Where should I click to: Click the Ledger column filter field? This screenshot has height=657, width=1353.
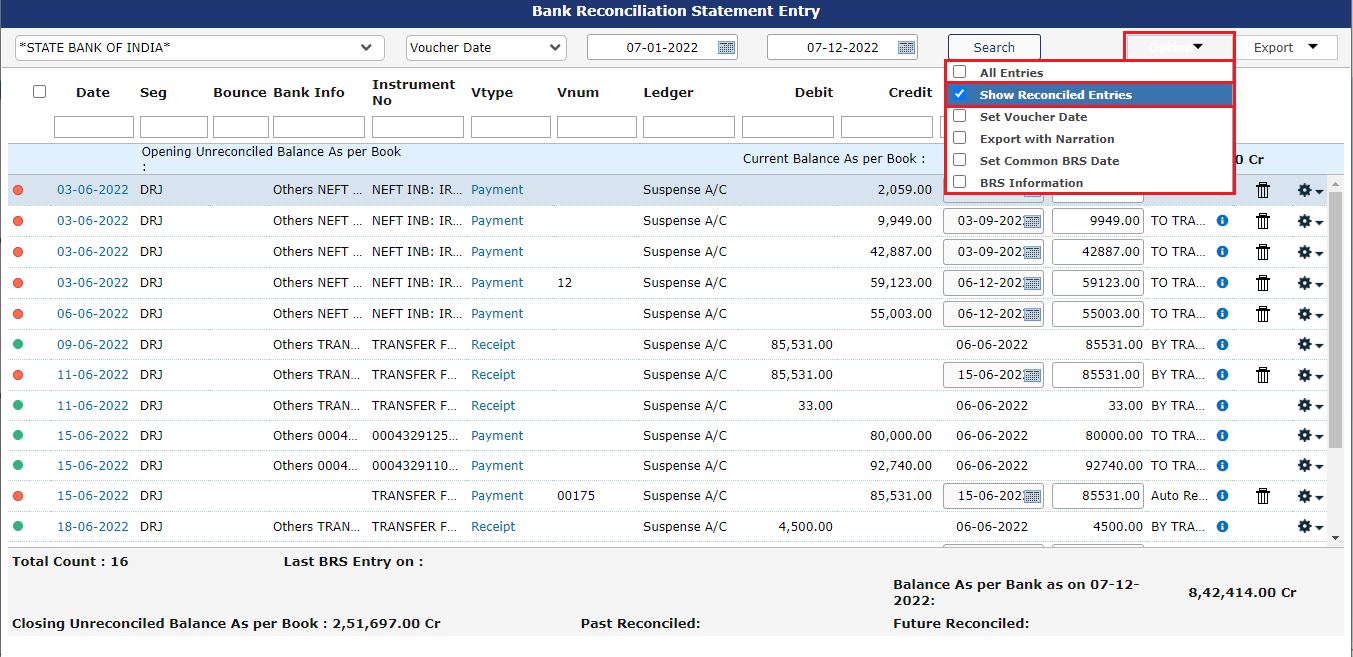(x=688, y=127)
